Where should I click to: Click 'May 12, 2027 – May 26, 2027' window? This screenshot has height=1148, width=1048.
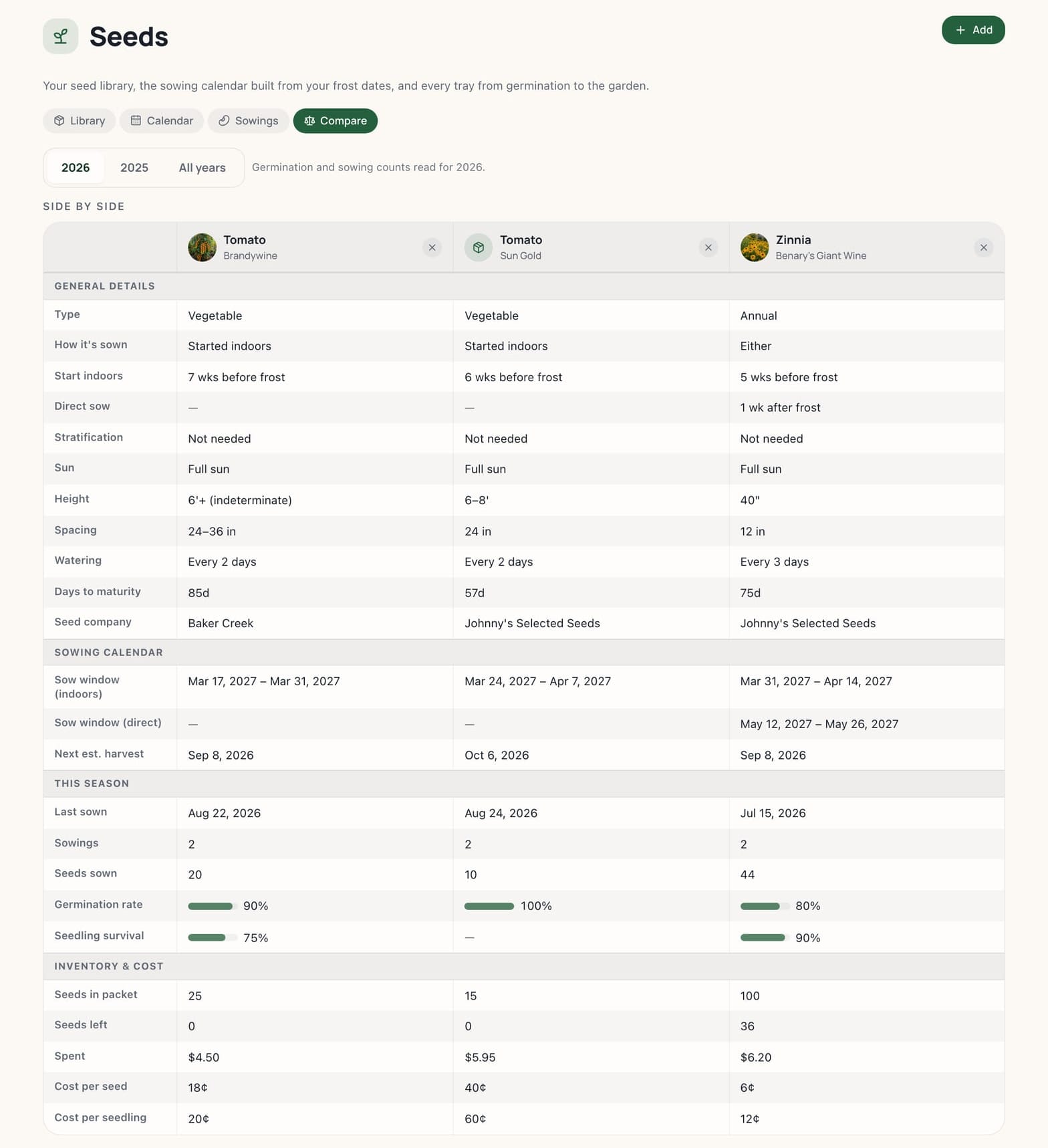point(819,724)
